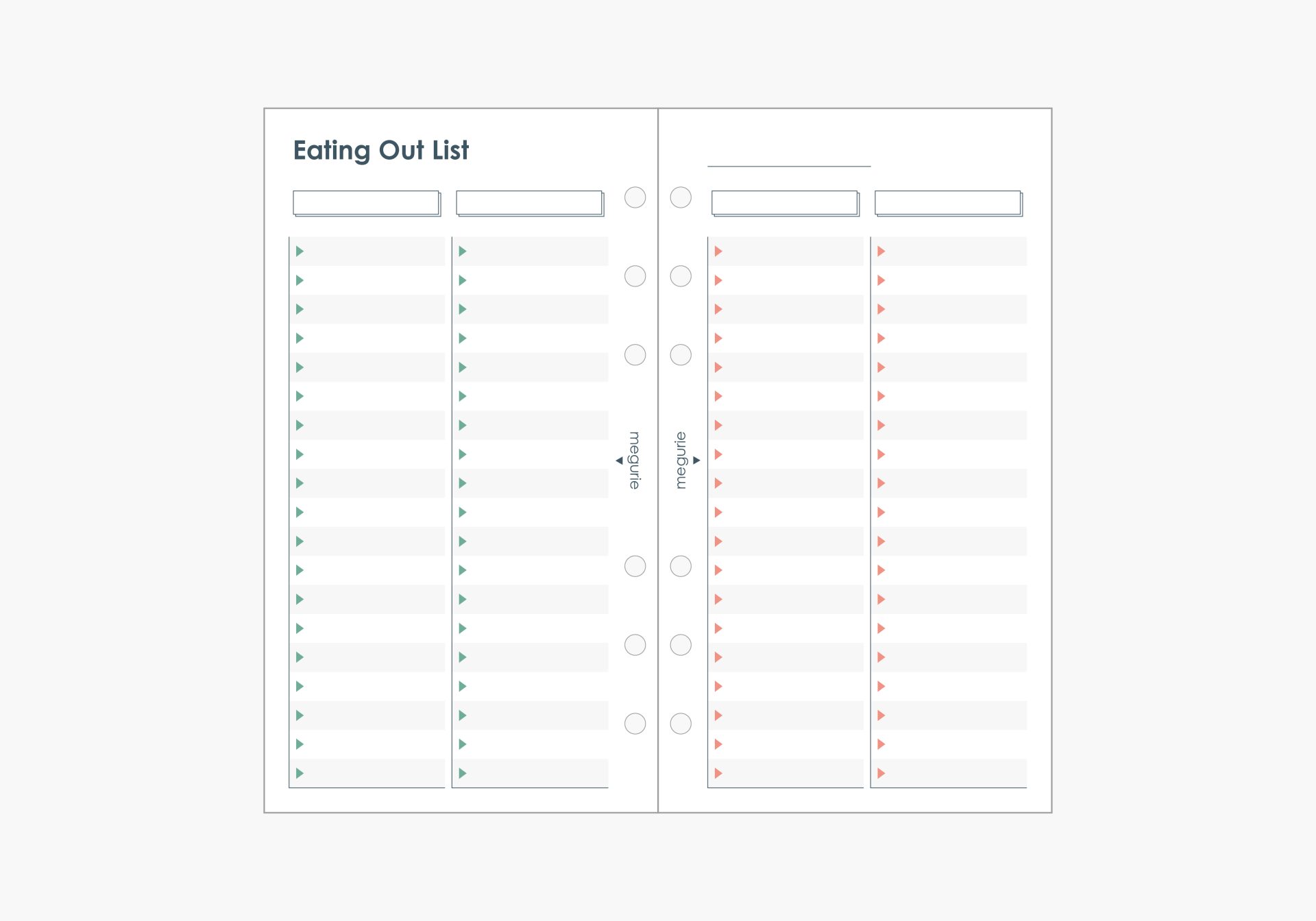Select the rightmost header box on the right page
This screenshot has height=921, width=1316.
point(948,203)
